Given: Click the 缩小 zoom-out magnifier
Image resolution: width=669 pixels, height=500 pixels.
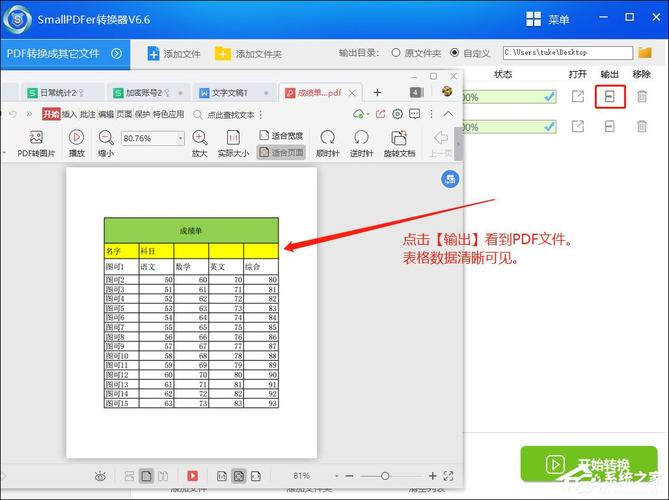Looking at the screenshot, I should click(106, 144).
